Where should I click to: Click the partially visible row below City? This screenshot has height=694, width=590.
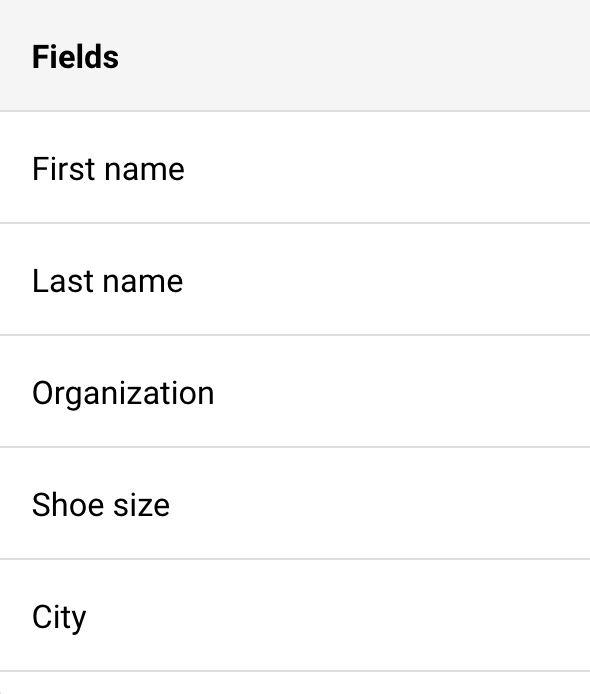(x=295, y=683)
